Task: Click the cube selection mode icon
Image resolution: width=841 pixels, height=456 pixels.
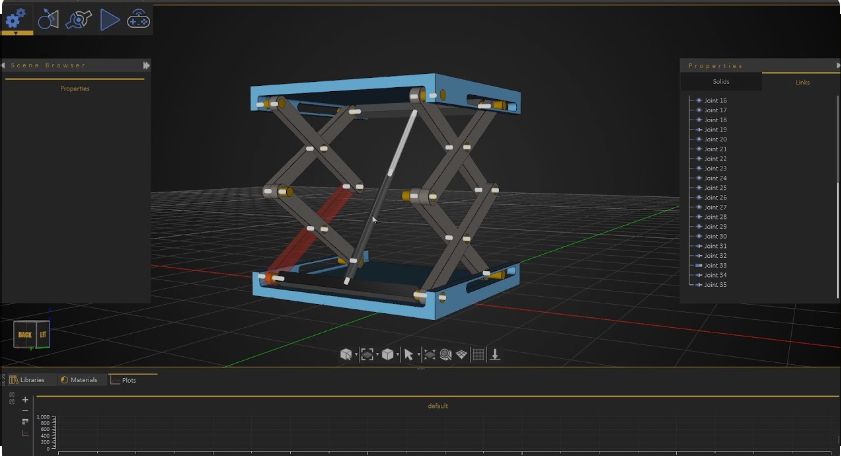Action: tap(346, 354)
